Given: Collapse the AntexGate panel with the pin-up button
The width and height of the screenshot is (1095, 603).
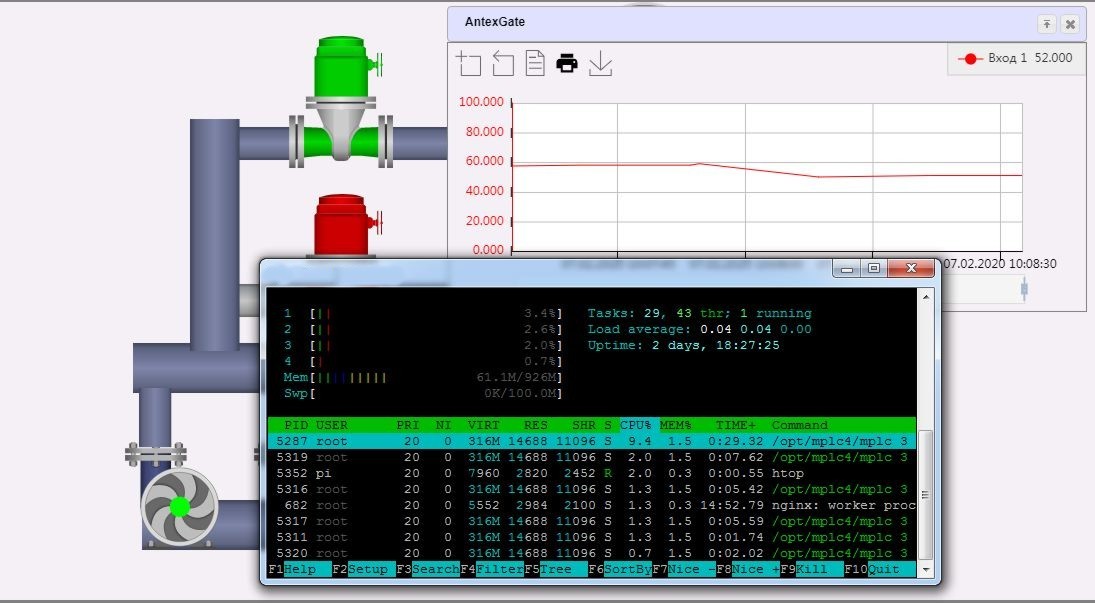Looking at the screenshot, I should (x=1046, y=24).
